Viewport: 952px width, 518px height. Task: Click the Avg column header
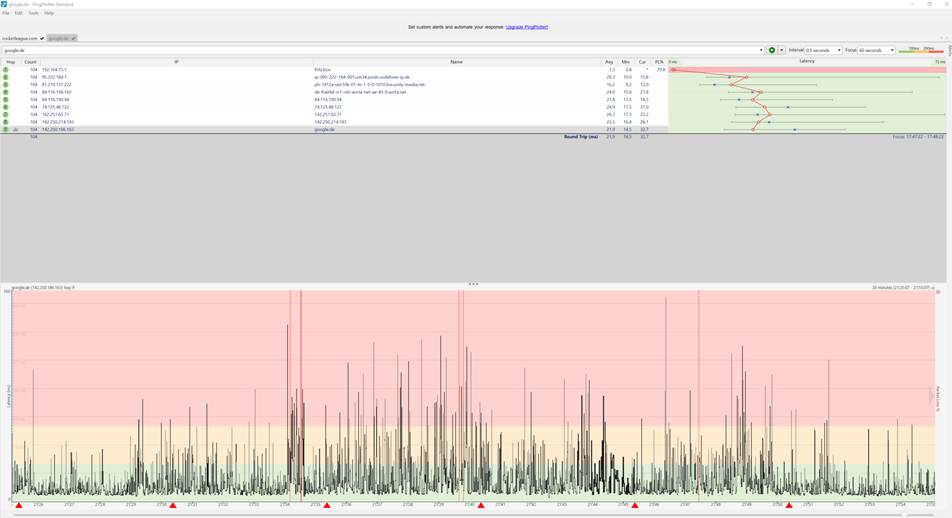coord(609,62)
